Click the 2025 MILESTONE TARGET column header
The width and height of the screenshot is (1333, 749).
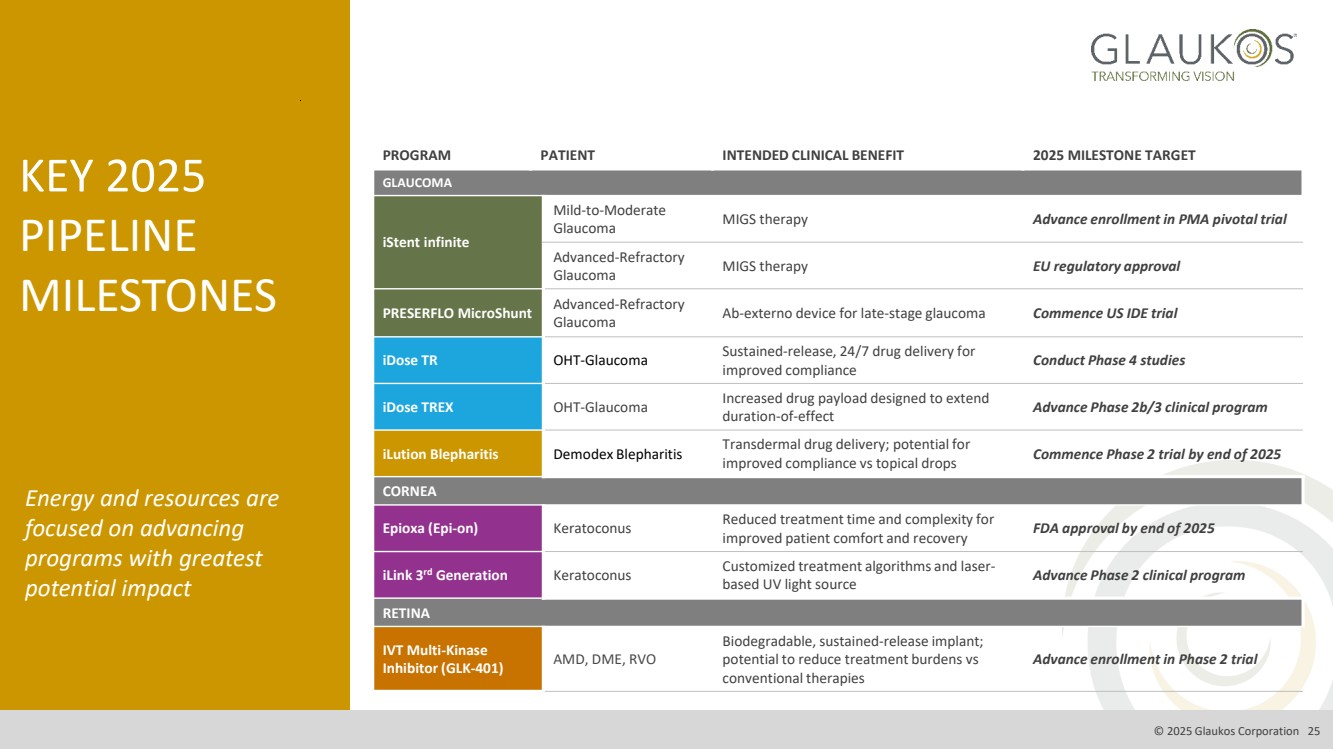(x=1113, y=155)
